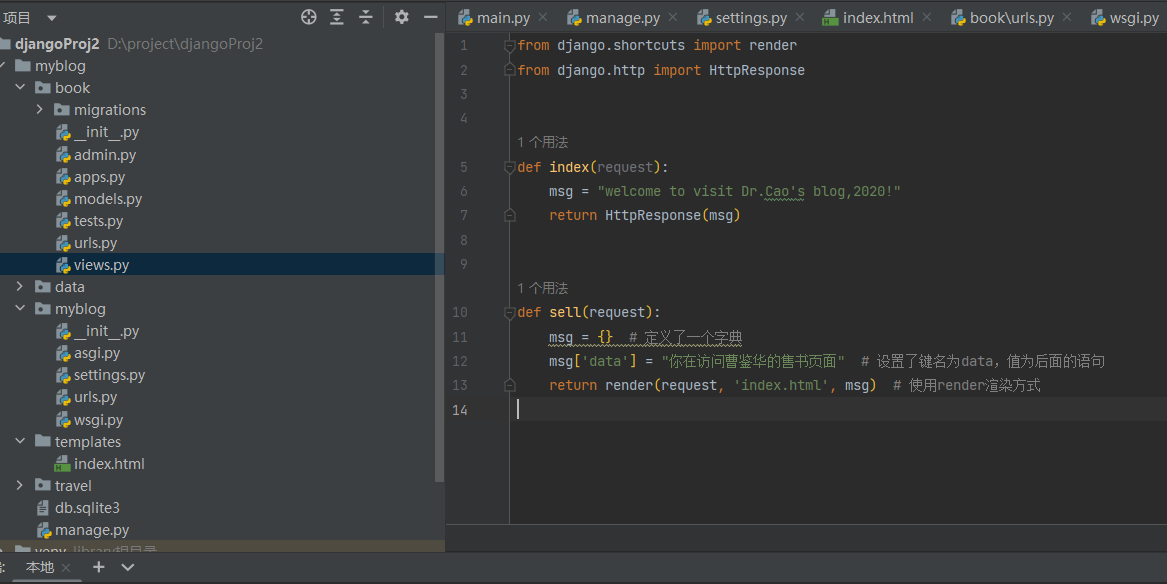Select wsgi.py in project tree

pos(98,420)
